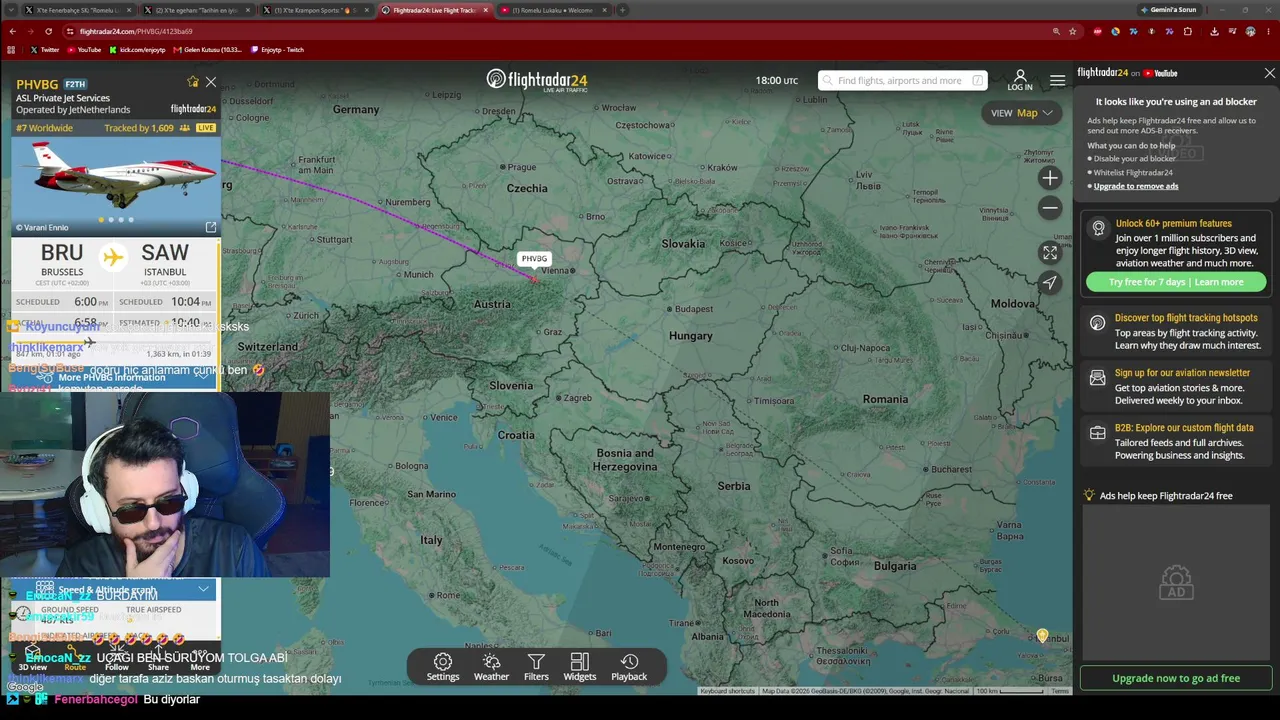Switch to Romelu Lukaku YouTube tab
Viewport: 1280px width, 720px height.
pyautogui.click(x=552, y=10)
